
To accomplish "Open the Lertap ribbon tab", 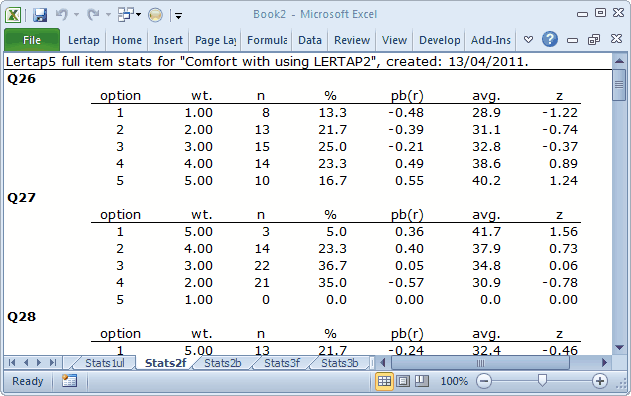I will 84,40.
